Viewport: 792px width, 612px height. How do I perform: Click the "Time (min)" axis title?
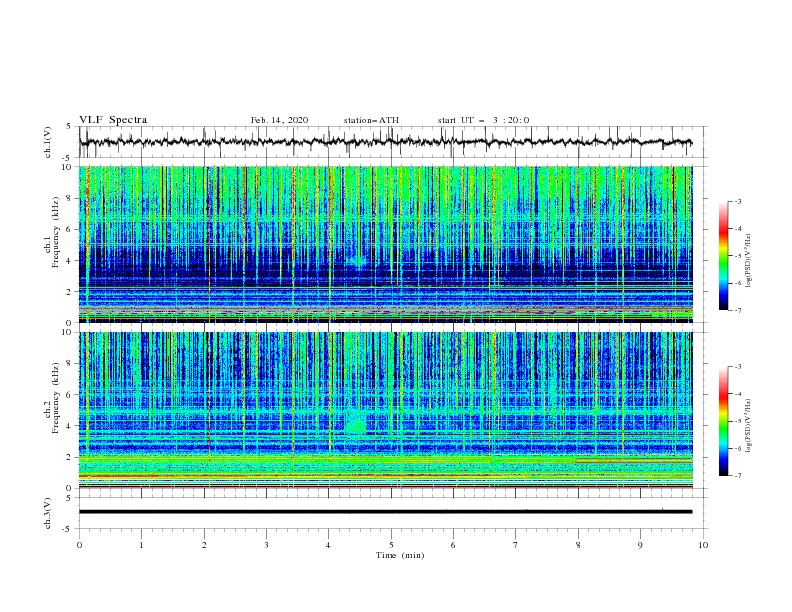click(x=400, y=555)
